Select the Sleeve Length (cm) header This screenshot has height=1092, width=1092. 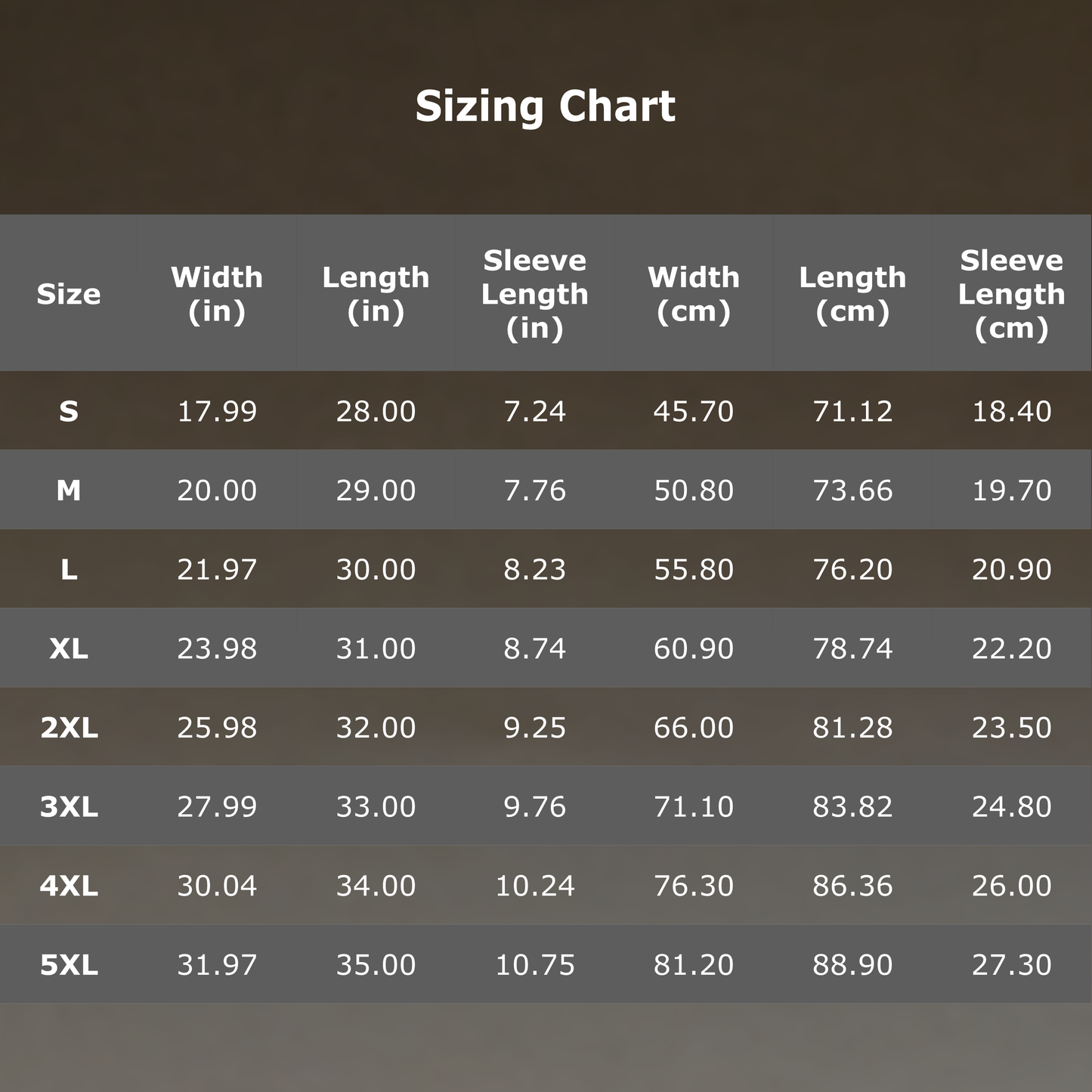tap(1011, 294)
